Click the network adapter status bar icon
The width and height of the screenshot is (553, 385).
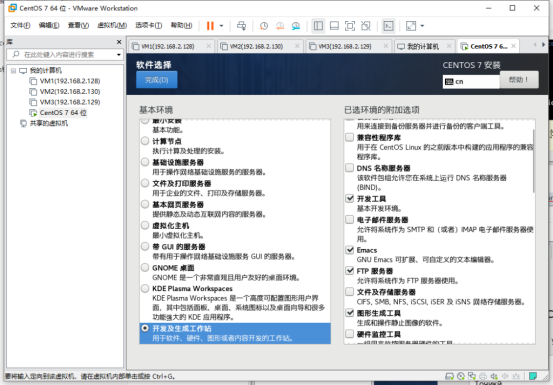pyautogui.click(x=472, y=376)
